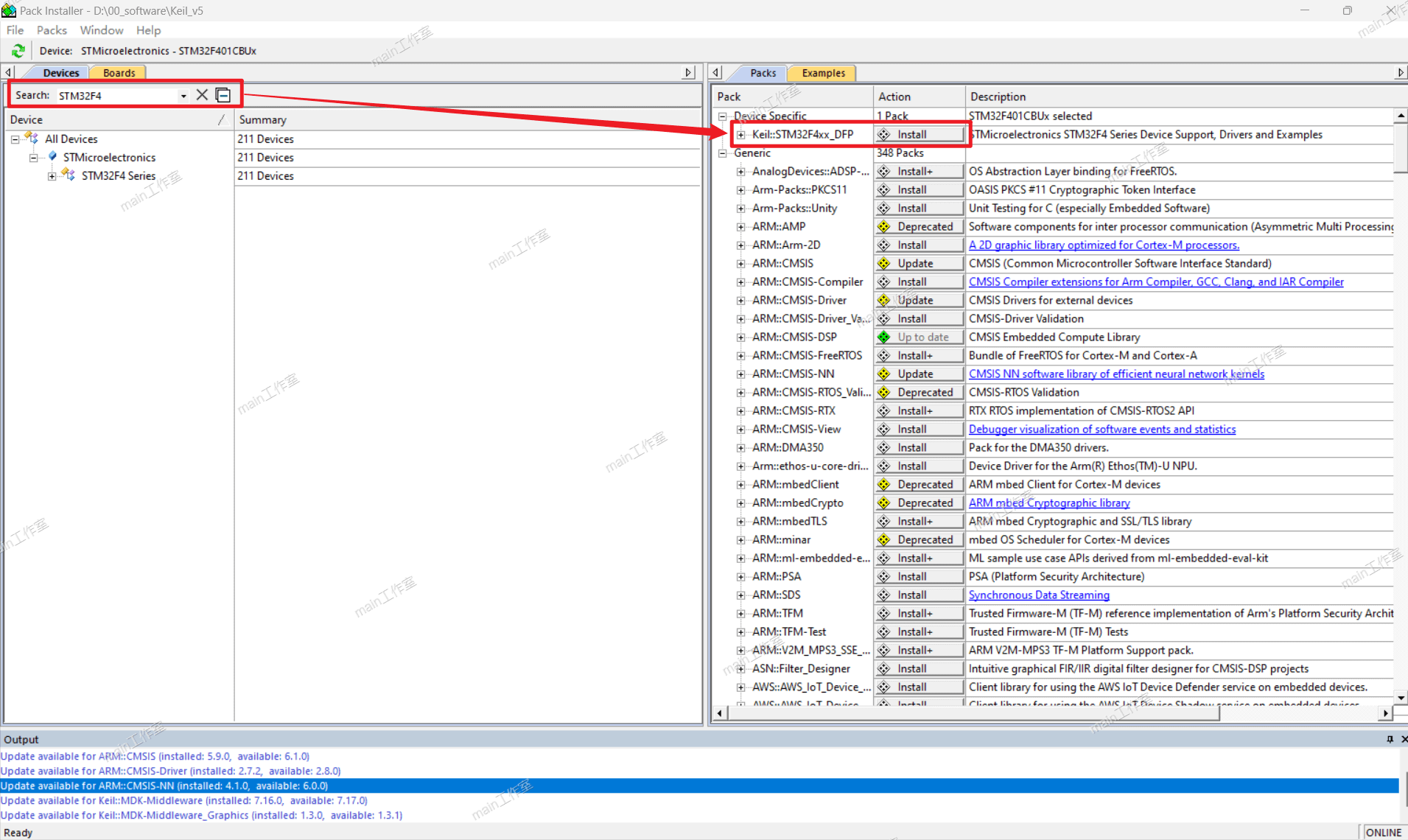This screenshot has width=1408, height=840.
Task: Click Install+ for ARM::CMSIS-RTX
Action: (x=920, y=411)
